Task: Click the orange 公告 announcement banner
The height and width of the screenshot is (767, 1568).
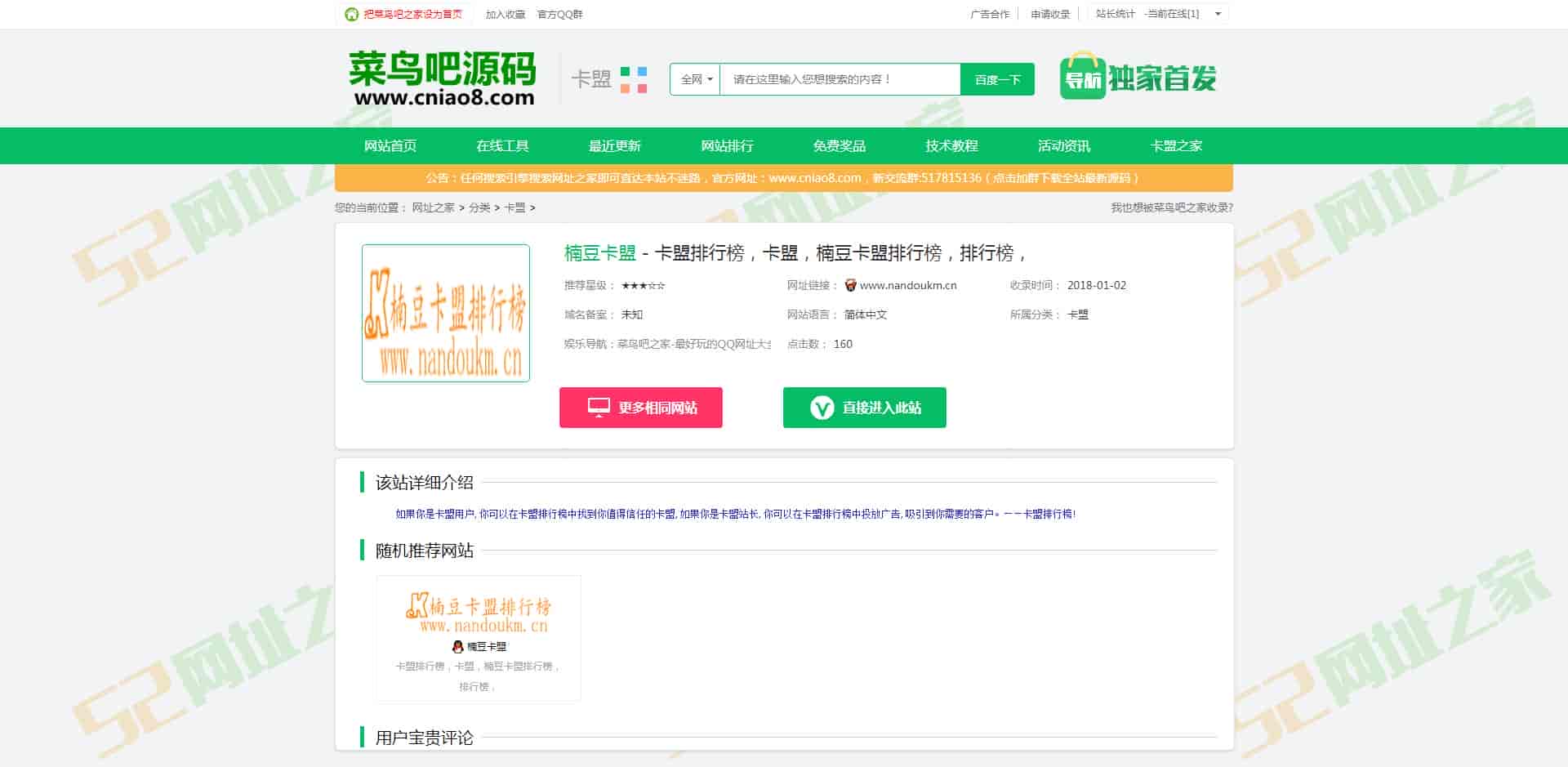Action: [783, 177]
